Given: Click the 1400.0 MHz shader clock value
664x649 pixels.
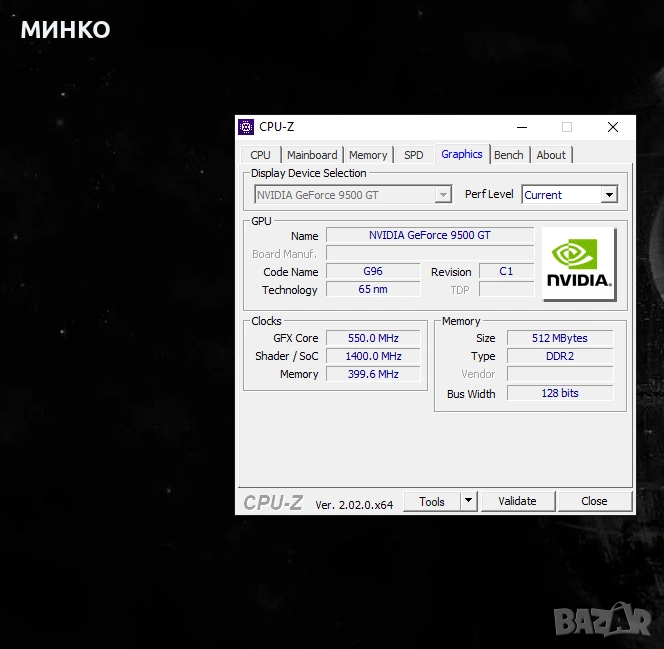Looking at the screenshot, I should tap(373, 356).
